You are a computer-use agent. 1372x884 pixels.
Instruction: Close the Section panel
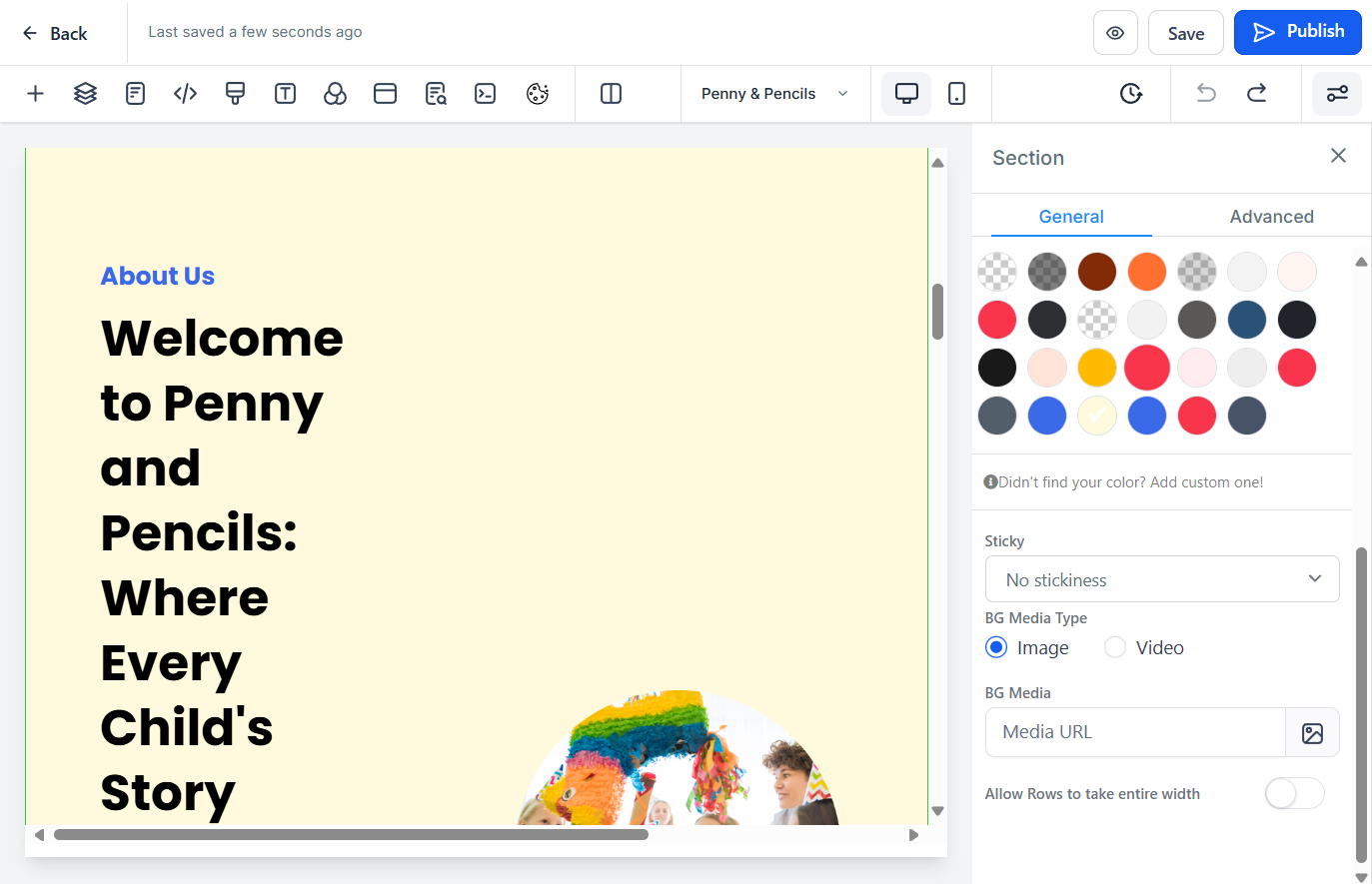1338,156
